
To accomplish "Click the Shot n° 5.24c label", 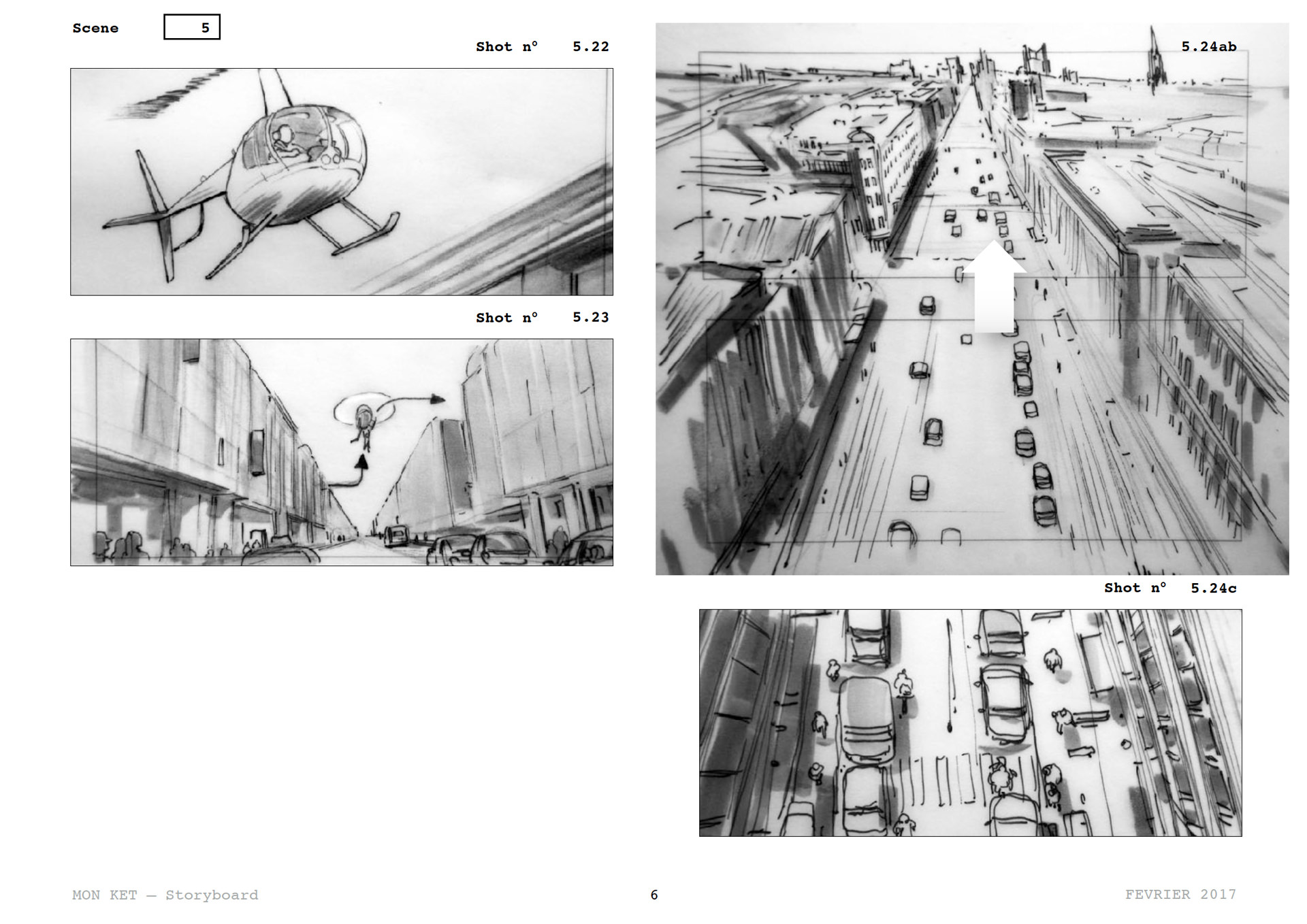I will pyautogui.click(x=1169, y=588).
